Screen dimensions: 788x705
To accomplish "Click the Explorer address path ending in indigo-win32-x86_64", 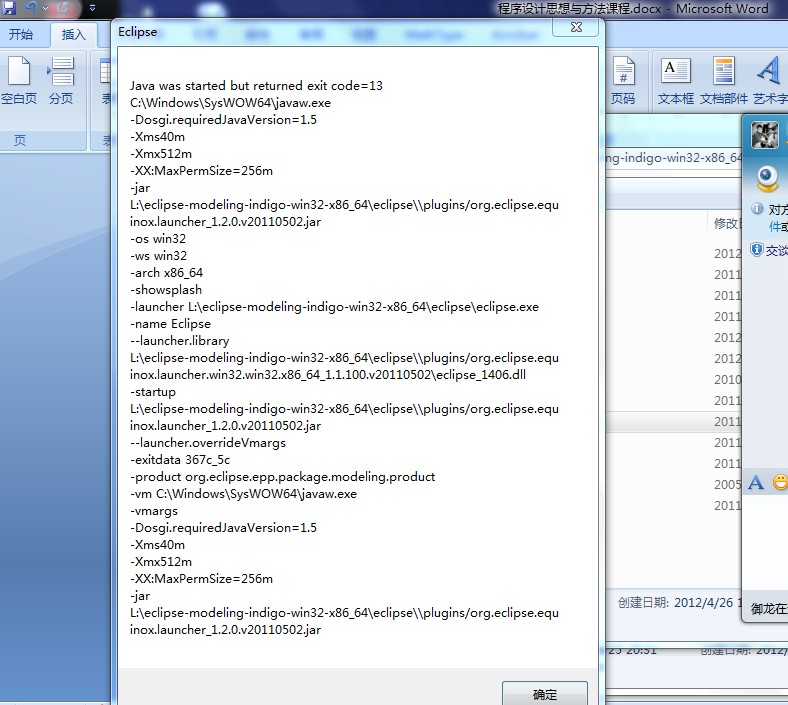I will click(673, 158).
